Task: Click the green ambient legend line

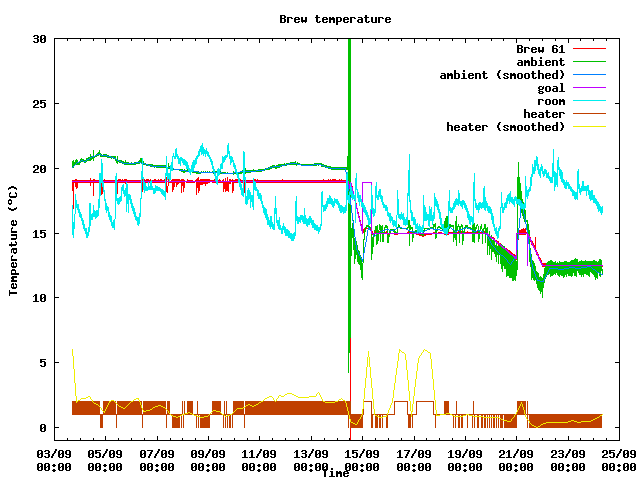Action: pos(589,62)
